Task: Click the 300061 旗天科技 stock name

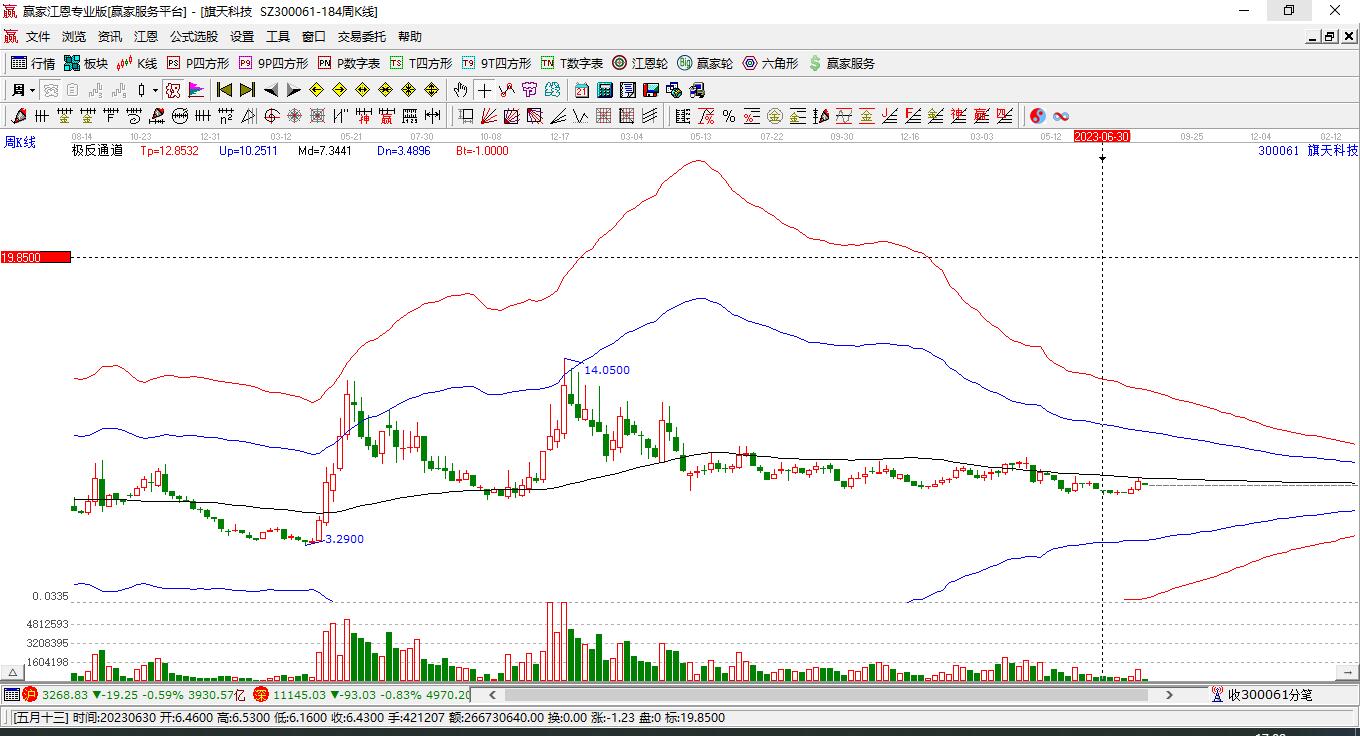Action: (x=1308, y=150)
